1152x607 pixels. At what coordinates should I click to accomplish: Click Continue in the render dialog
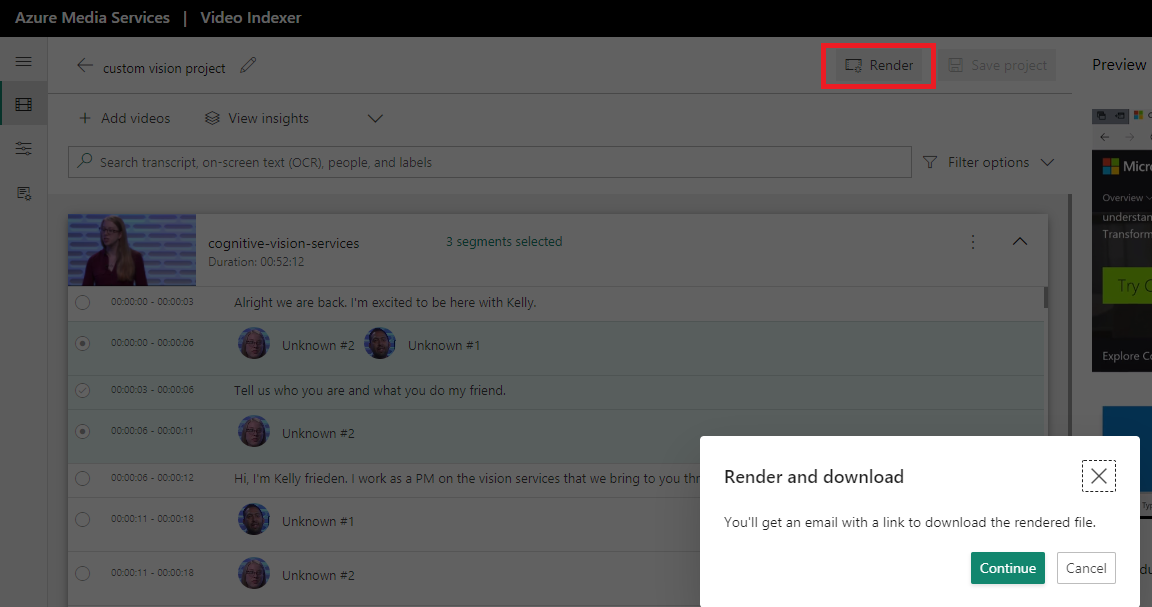1007,568
